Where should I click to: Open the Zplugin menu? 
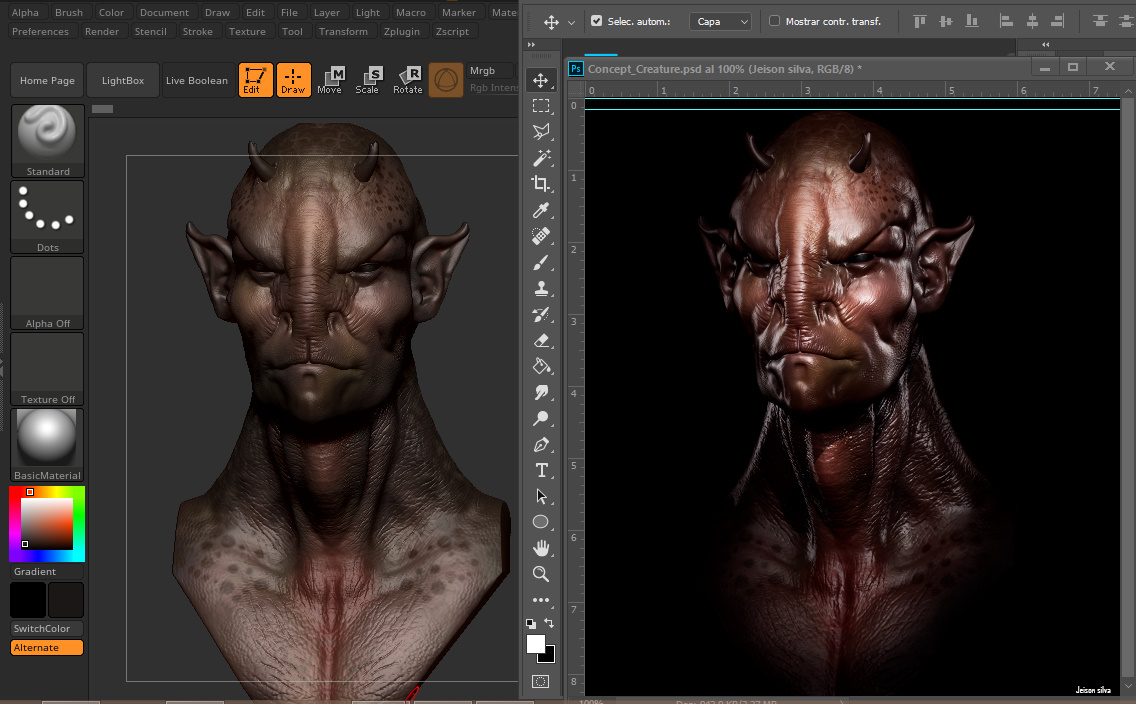401,31
